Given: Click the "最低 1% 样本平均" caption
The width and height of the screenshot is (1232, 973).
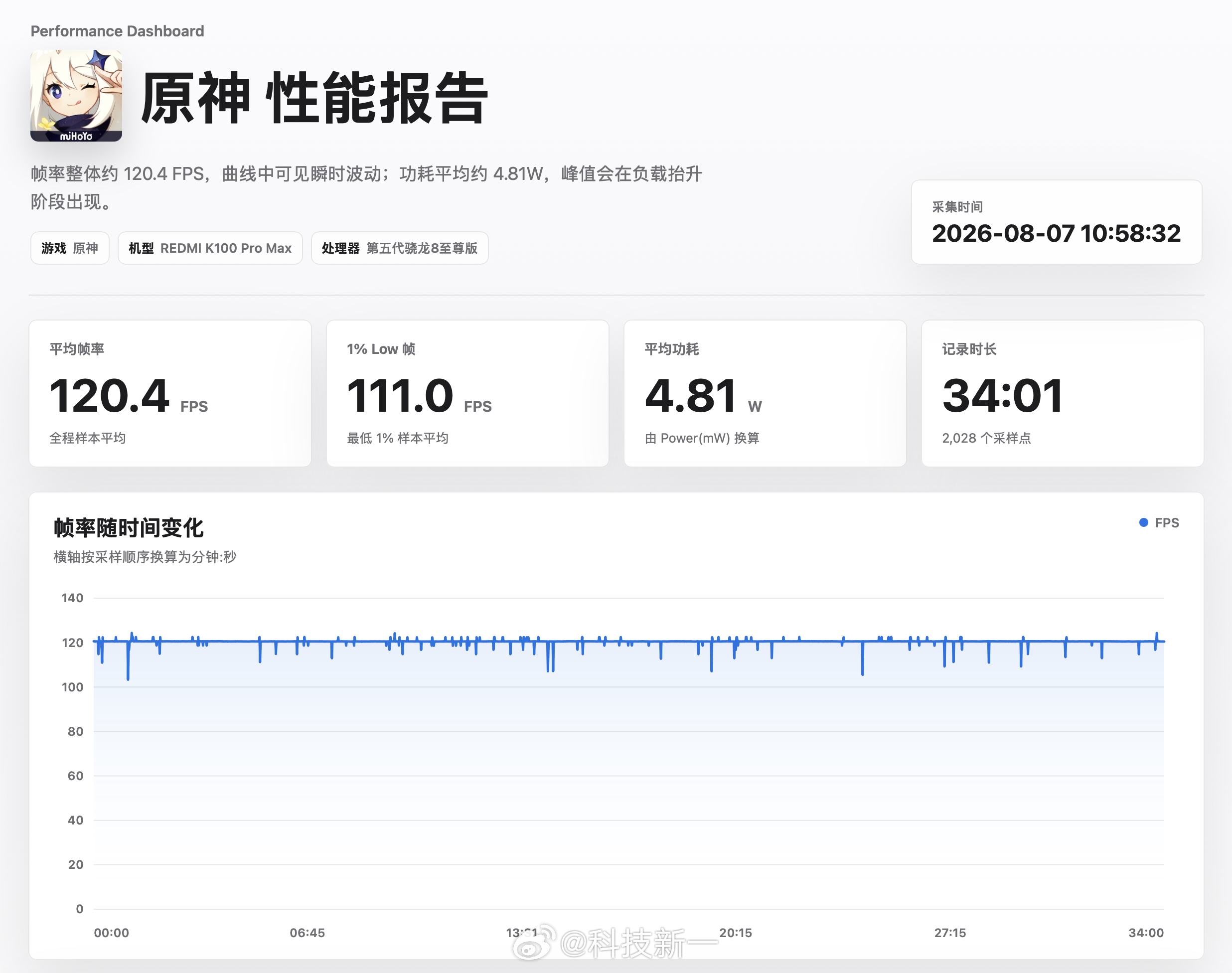Looking at the screenshot, I should 398,438.
